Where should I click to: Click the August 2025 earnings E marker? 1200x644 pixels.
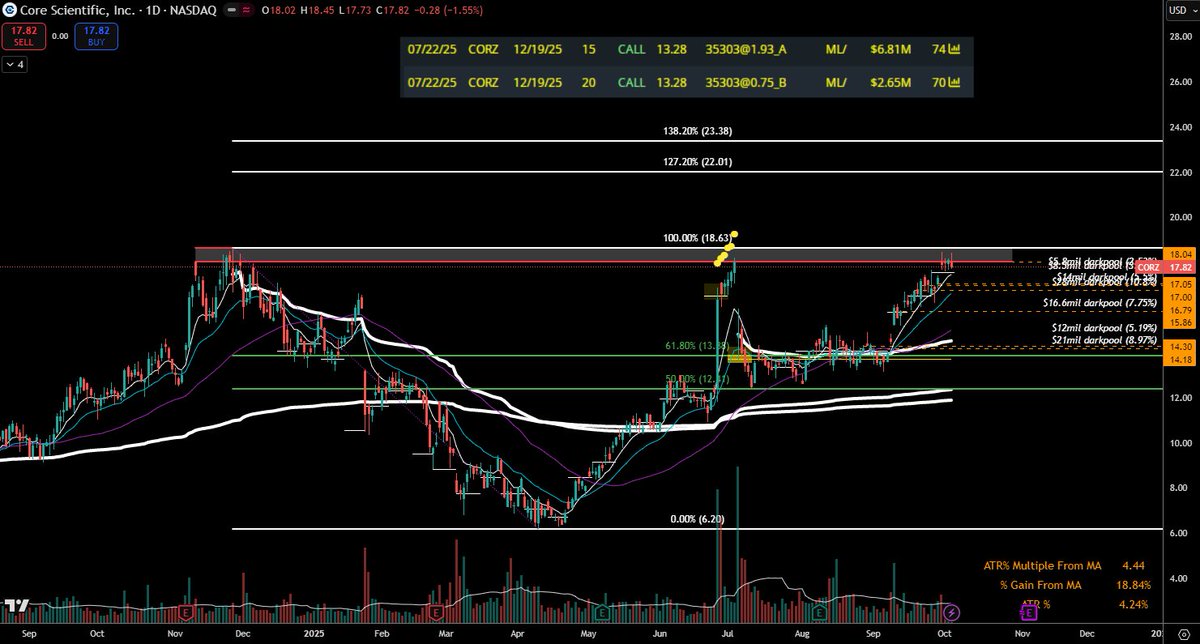point(819,610)
